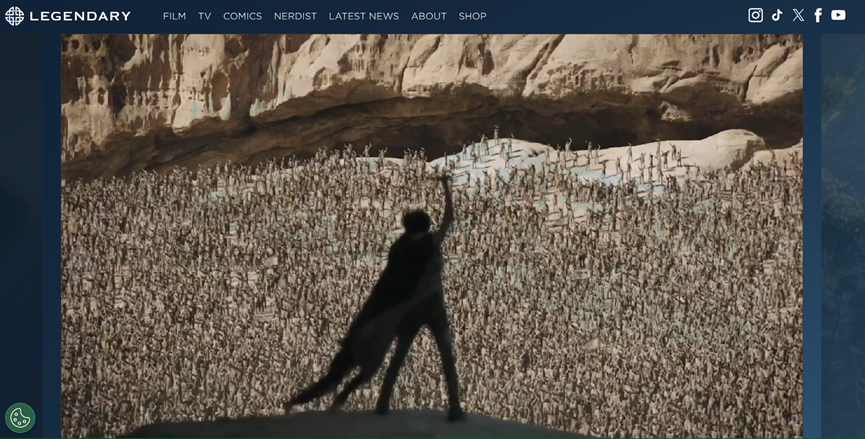Navigate to the COMICS section
This screenshot has width=865, height=439.
coord(242,16)
